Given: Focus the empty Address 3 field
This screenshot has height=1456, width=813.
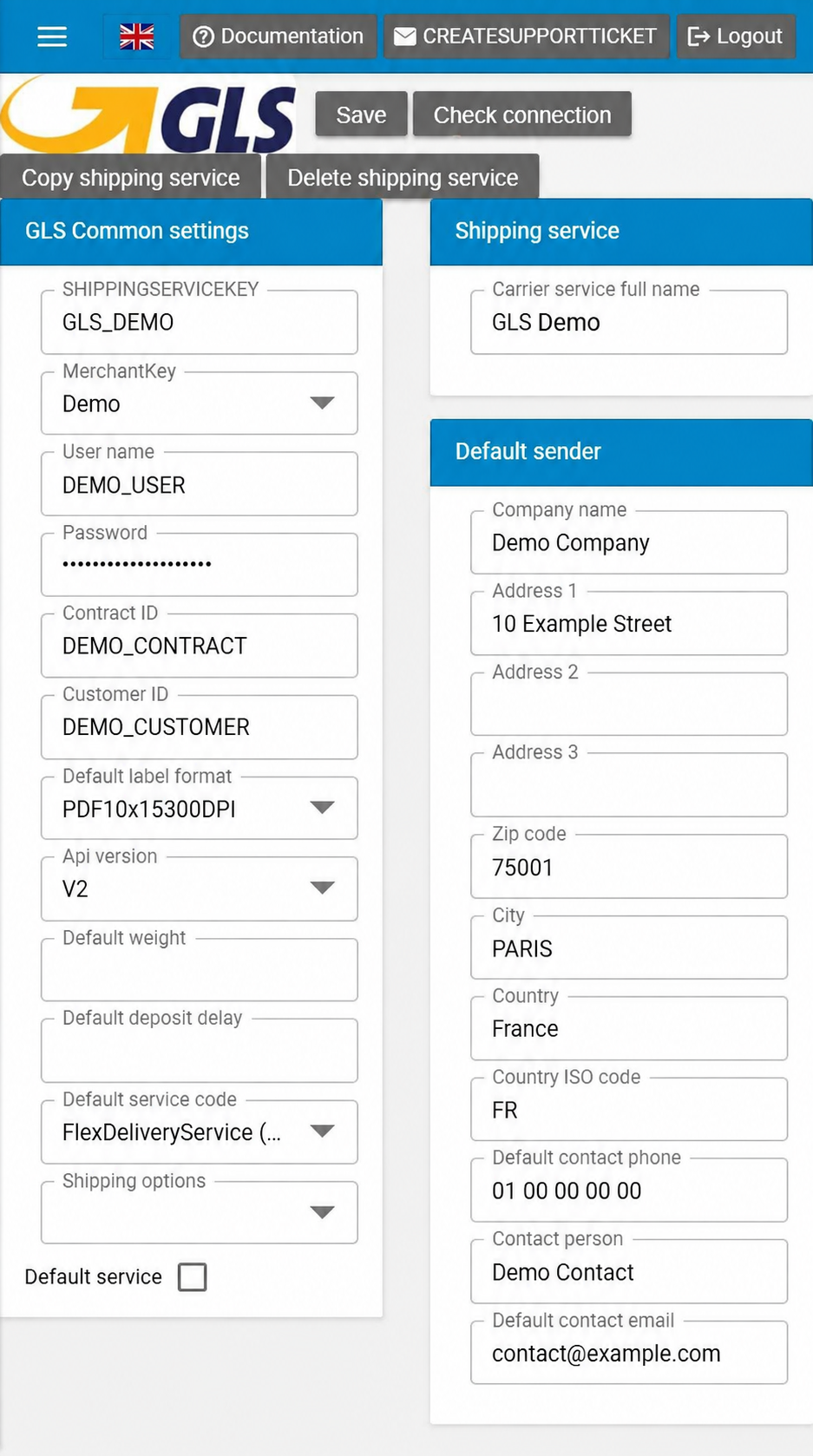Looking at the screenshot, I should (629, 785).
